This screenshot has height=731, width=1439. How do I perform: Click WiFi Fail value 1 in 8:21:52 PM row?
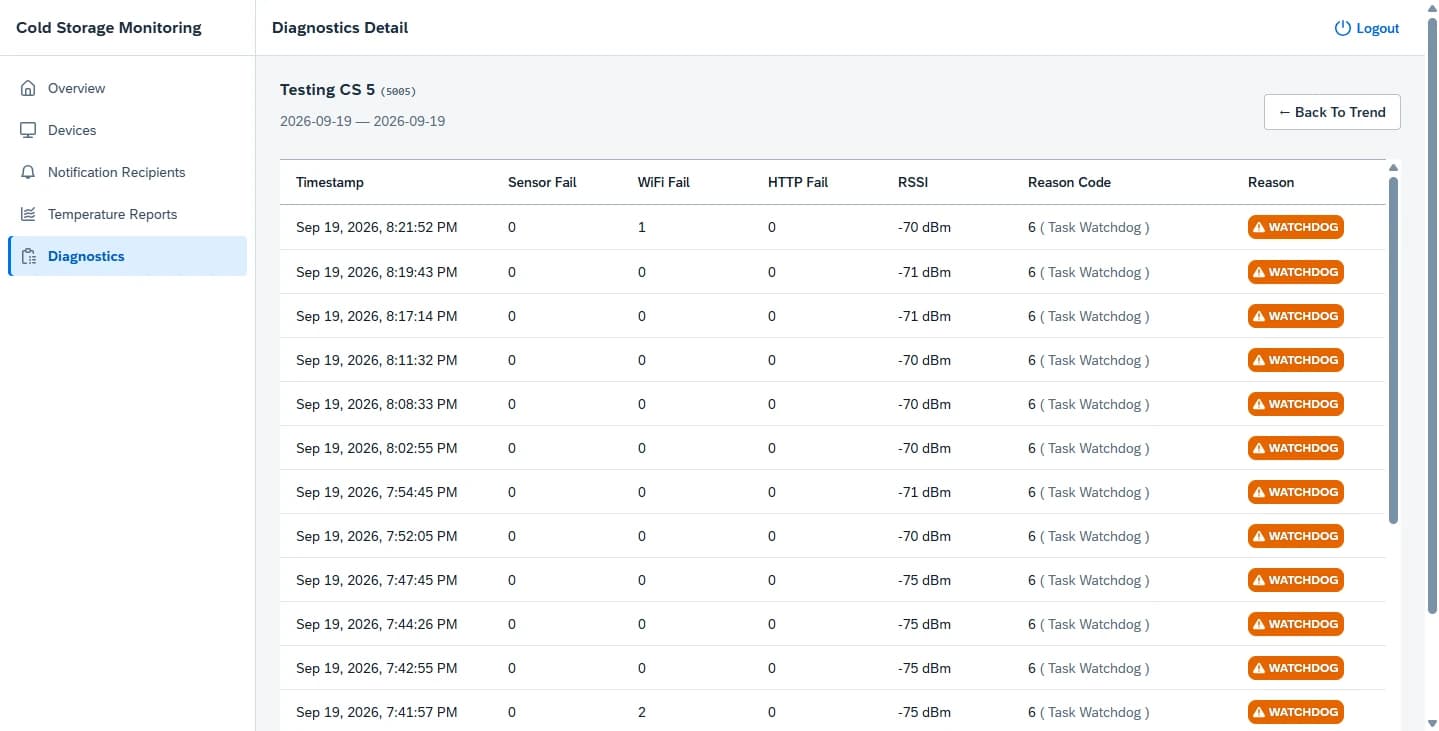pyautogui.click(x=642, y=227)
